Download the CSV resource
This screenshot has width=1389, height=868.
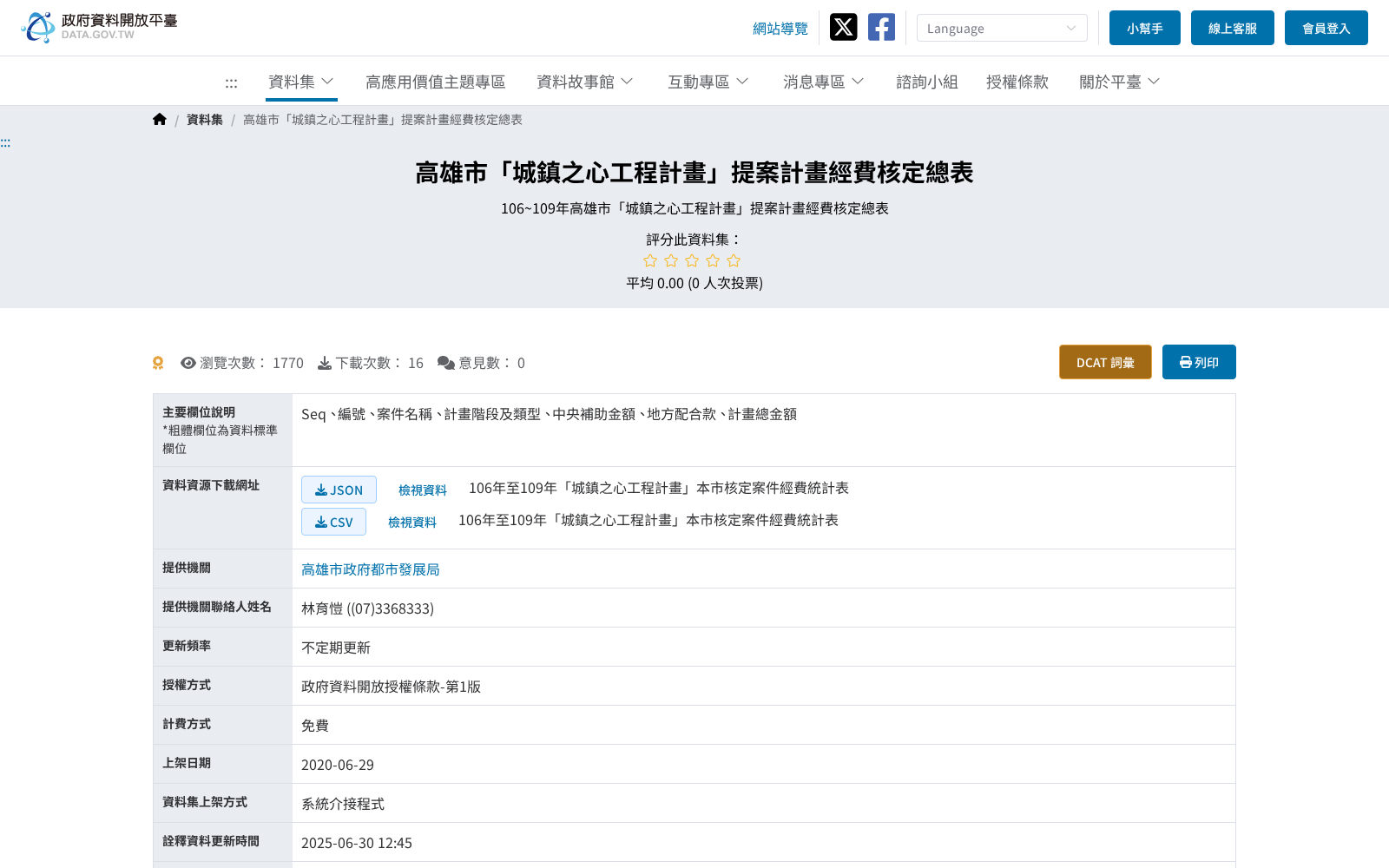[333, 522]
